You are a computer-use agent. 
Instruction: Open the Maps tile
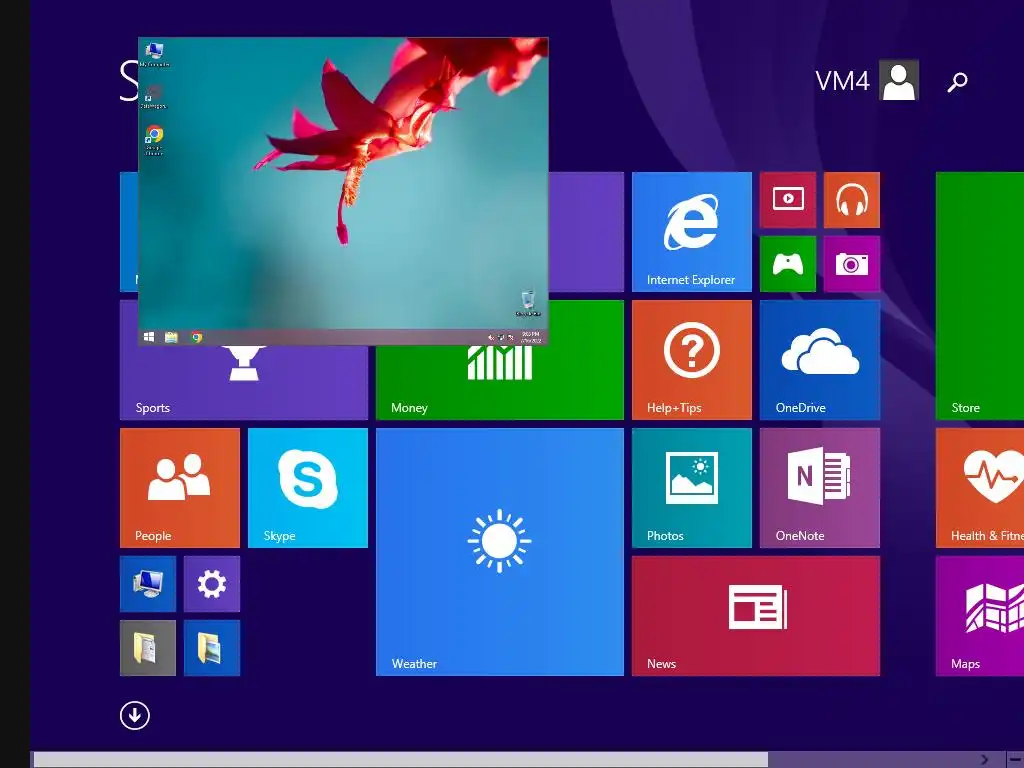click(980, 616)
